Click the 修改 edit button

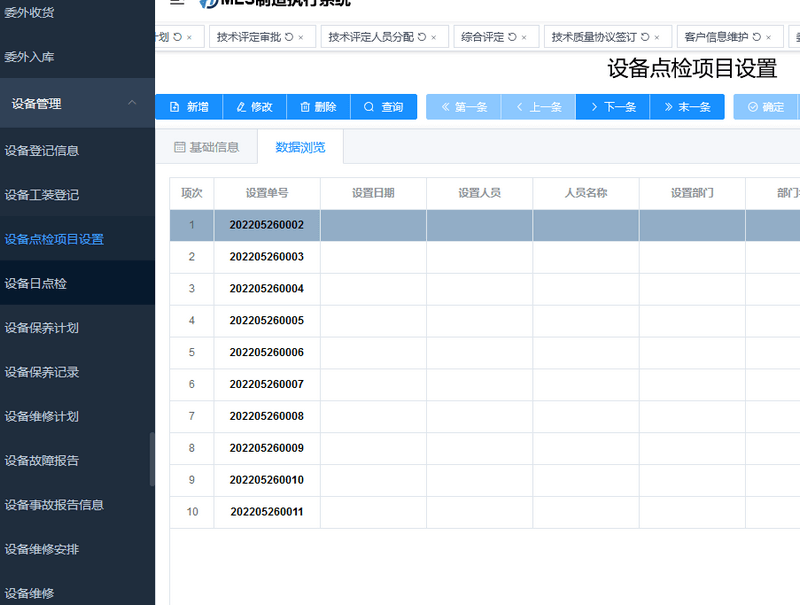pyautogui.click(x=255, y=107)
